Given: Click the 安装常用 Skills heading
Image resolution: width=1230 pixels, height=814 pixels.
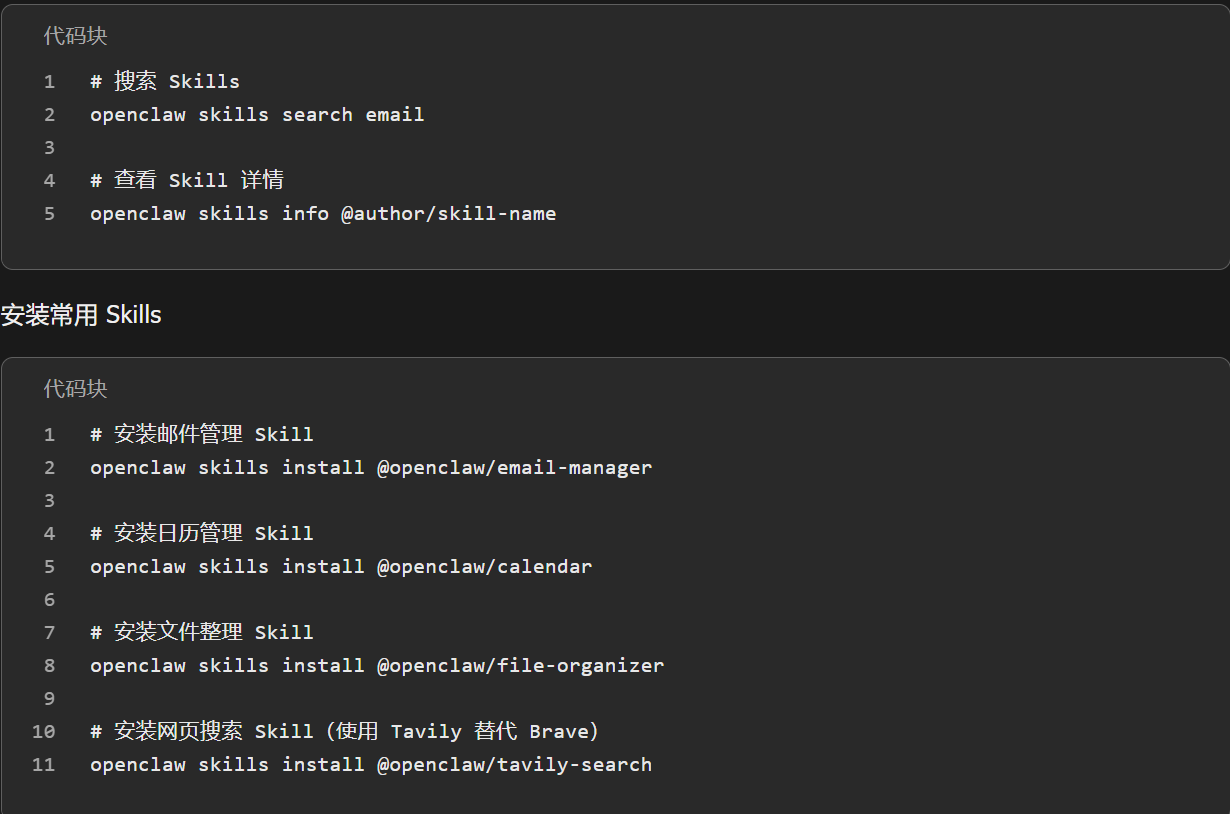Looking at the screenshot, I should click(x=81, y=315).
